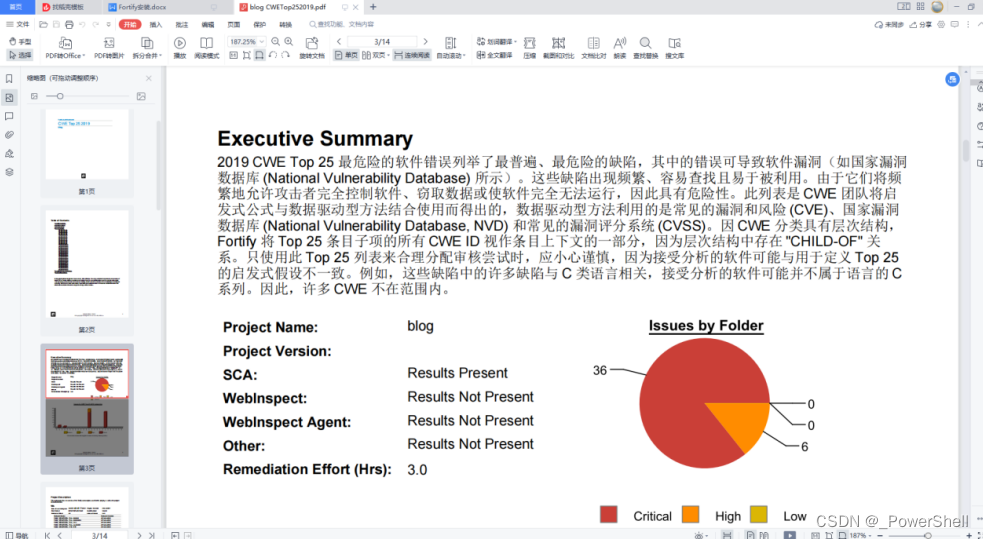Open the settings gear icon at top right
The height and width of the screenshot is (539, 983).
coord(941,24)
